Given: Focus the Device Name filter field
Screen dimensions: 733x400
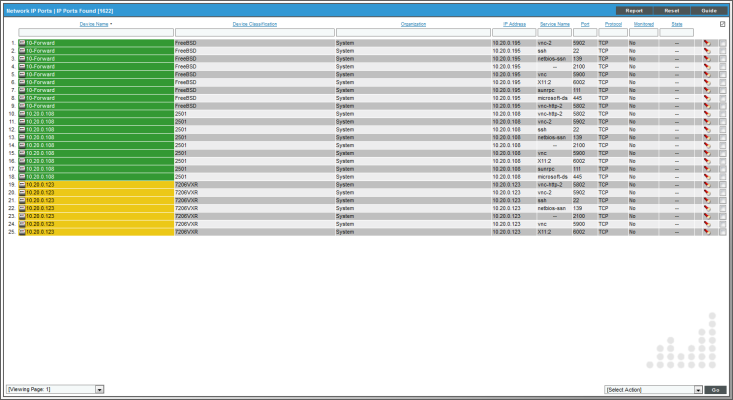Looking at the screenshot, I should [96, 33].
